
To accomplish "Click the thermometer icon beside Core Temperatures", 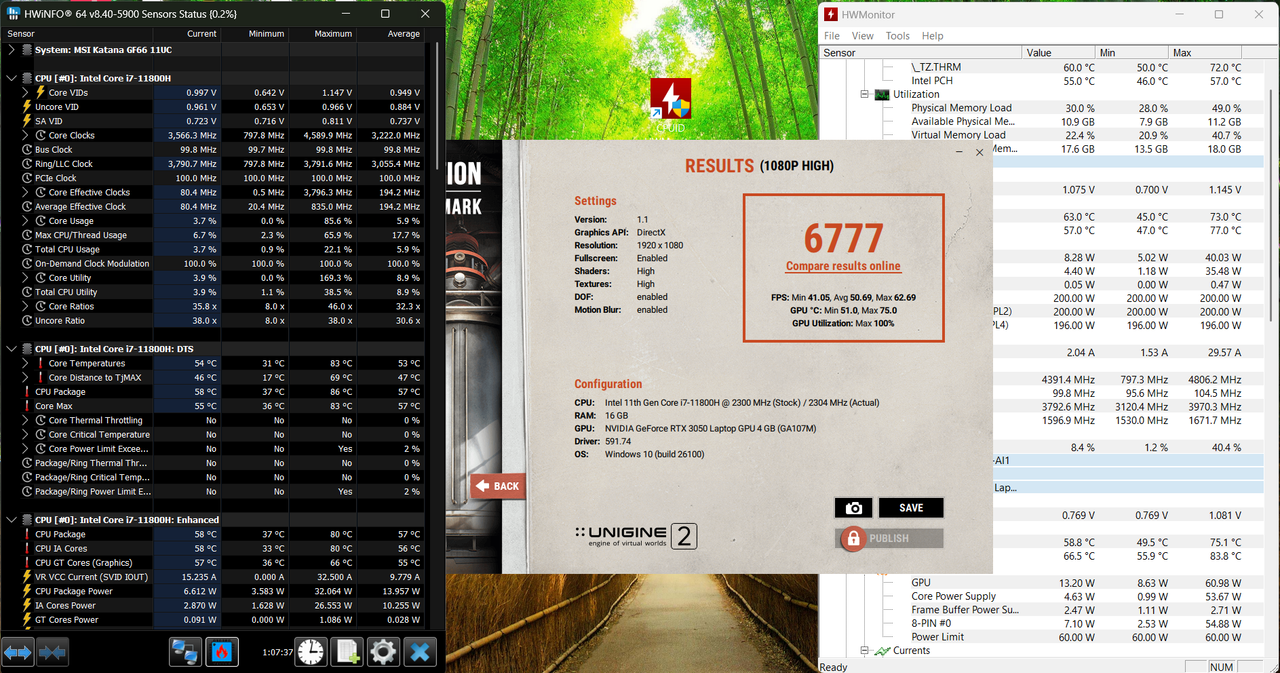I will point(41,363).
